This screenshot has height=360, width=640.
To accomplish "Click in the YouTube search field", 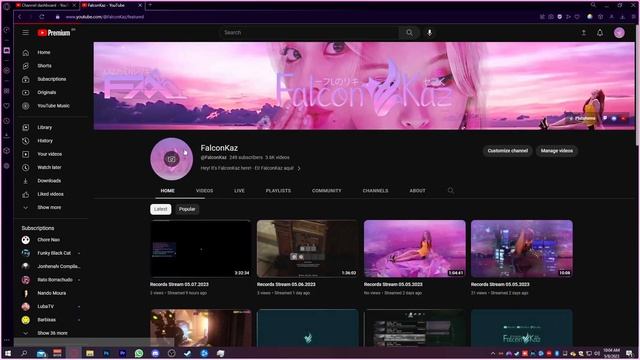I will coord(309,33).
